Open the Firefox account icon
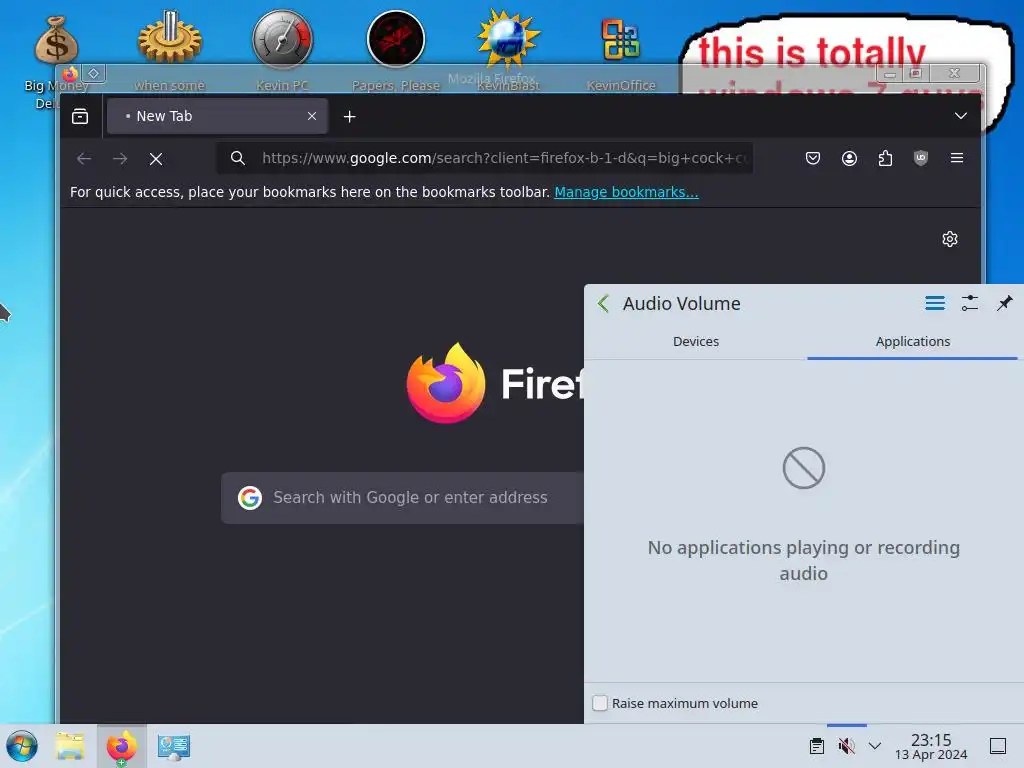Viewport: 1024px width, 768px height. tap(849, 158)
